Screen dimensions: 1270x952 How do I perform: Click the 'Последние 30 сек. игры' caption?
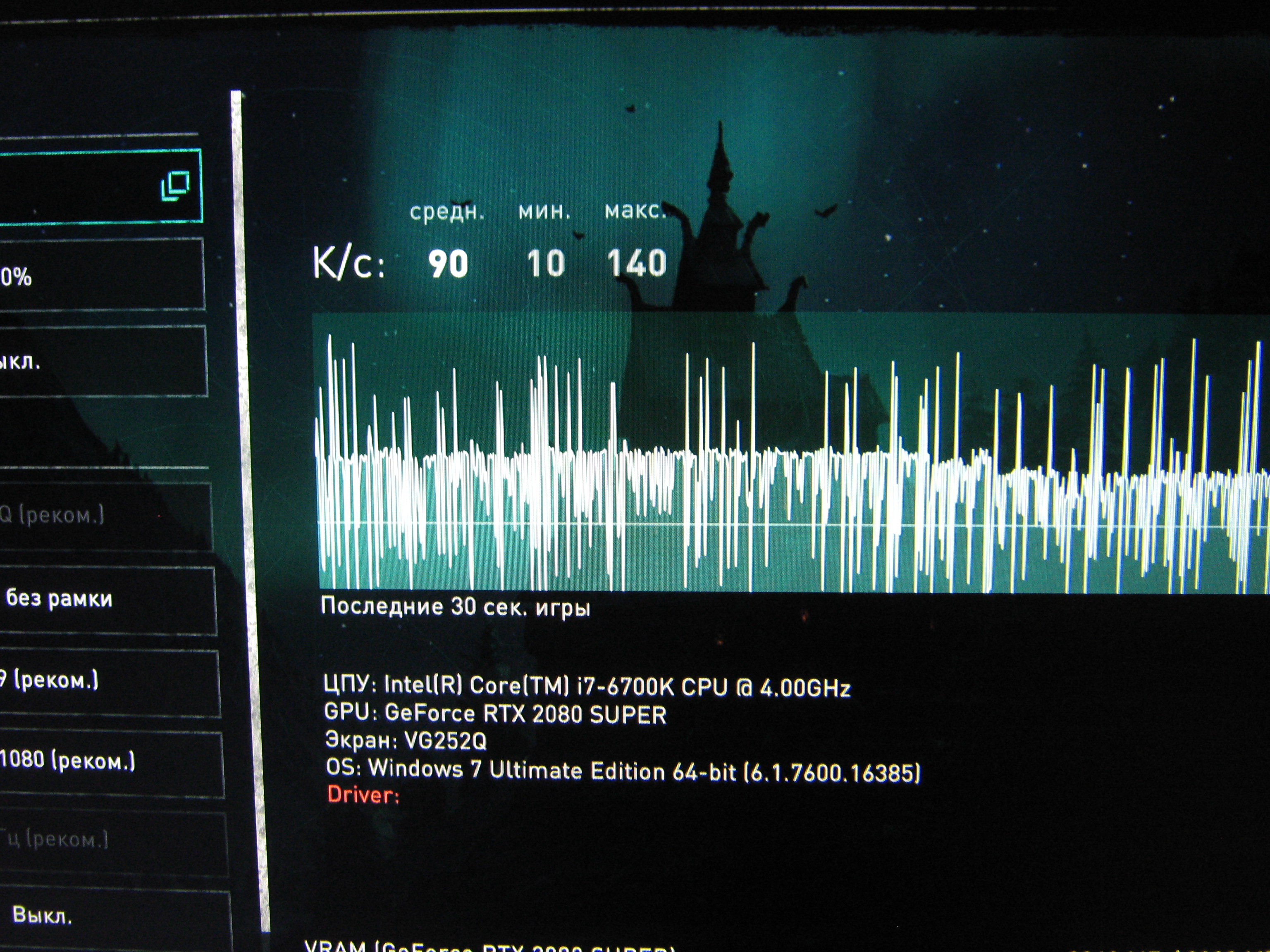tap(455, 607)
